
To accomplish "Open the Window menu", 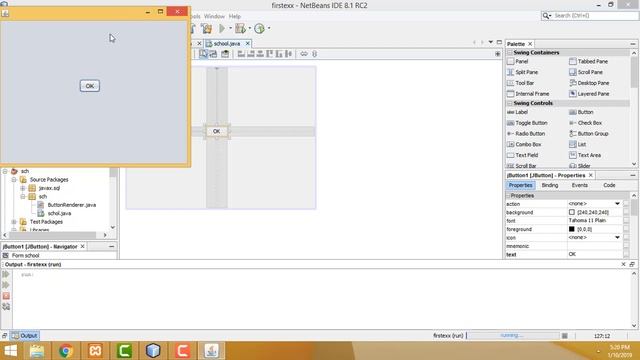I will point(214,16).
